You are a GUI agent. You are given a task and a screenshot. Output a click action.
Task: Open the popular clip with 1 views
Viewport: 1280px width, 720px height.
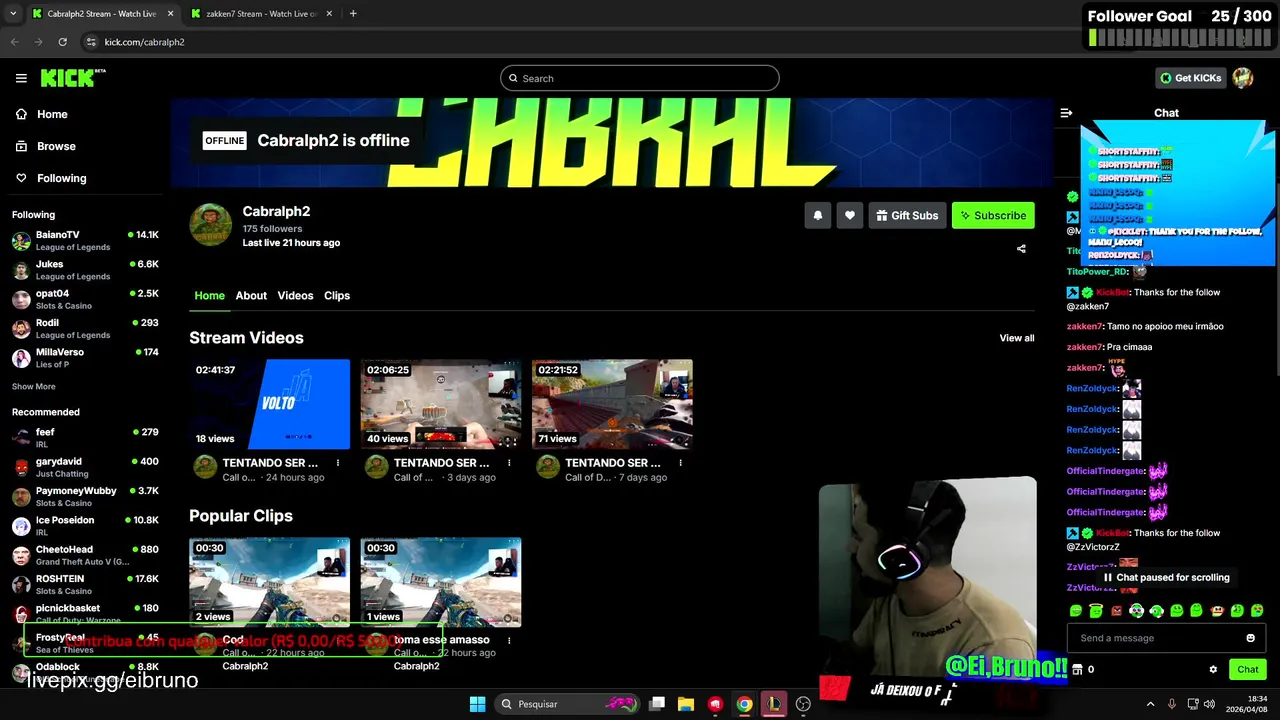click(441, 582)
